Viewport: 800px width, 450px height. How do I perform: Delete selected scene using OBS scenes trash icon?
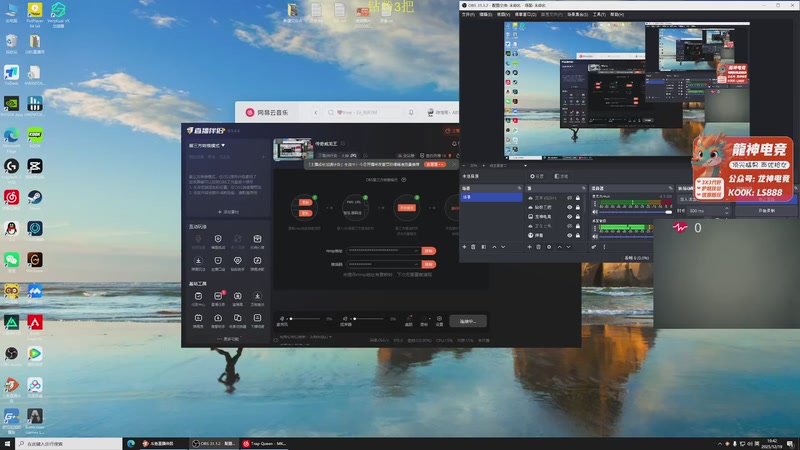click(473, 247)
